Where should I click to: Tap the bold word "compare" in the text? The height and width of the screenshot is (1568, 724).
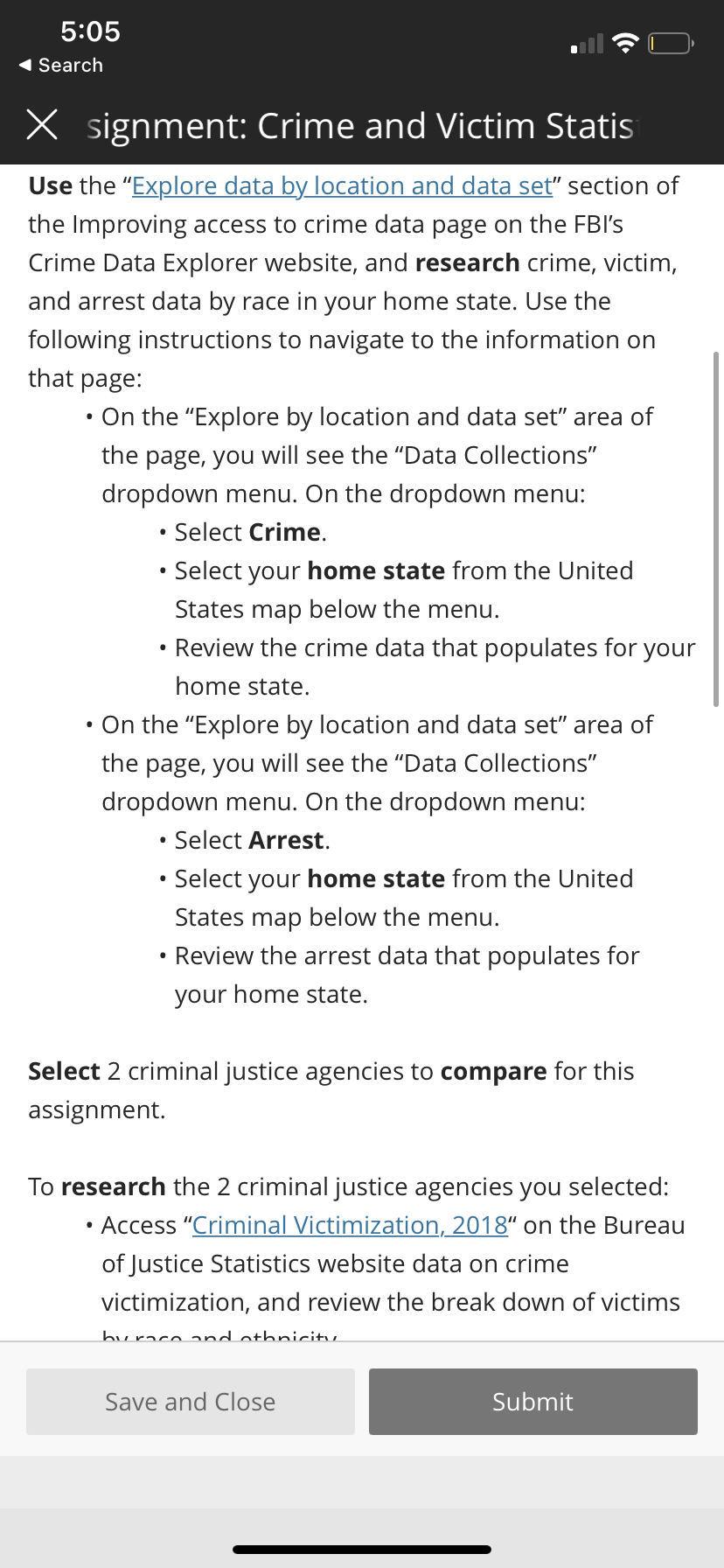pyautogui.click(x=493, y=1072)
